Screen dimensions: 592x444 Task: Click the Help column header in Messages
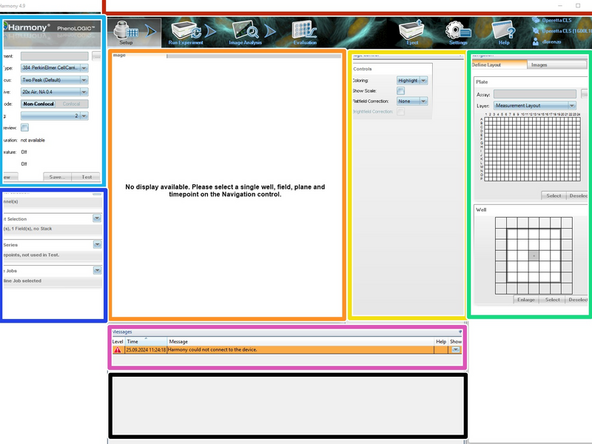point(441,341)
